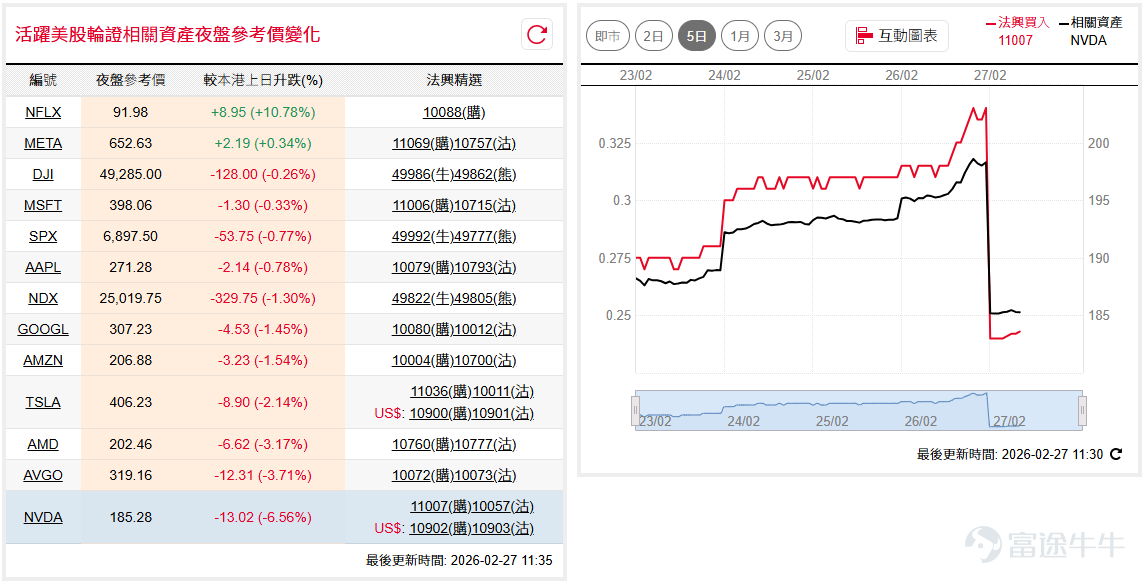1145x581 pixels.
Task: Open META call warrant 11069(購)
Action: (423, 143)
